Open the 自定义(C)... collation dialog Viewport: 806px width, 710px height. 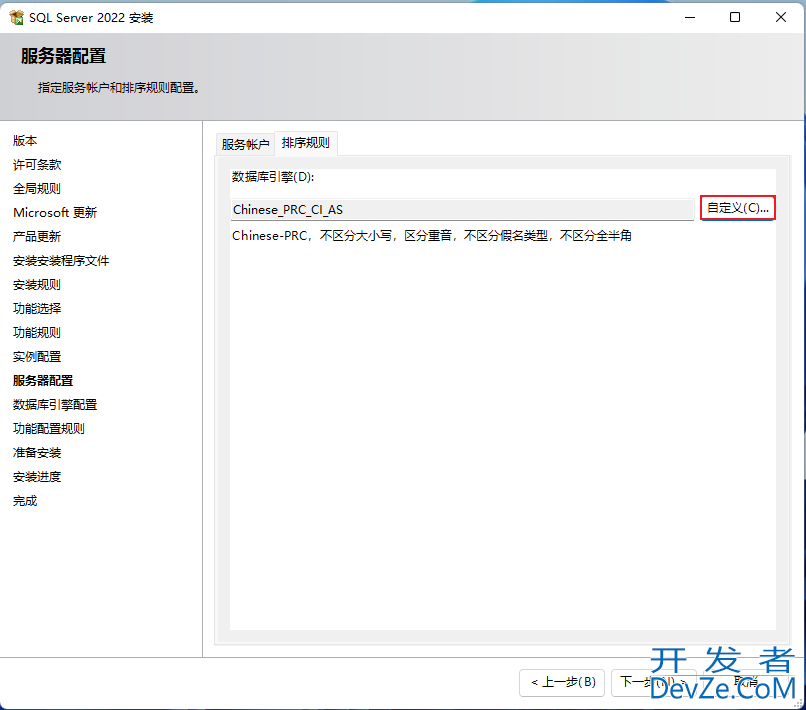point(738,208)
